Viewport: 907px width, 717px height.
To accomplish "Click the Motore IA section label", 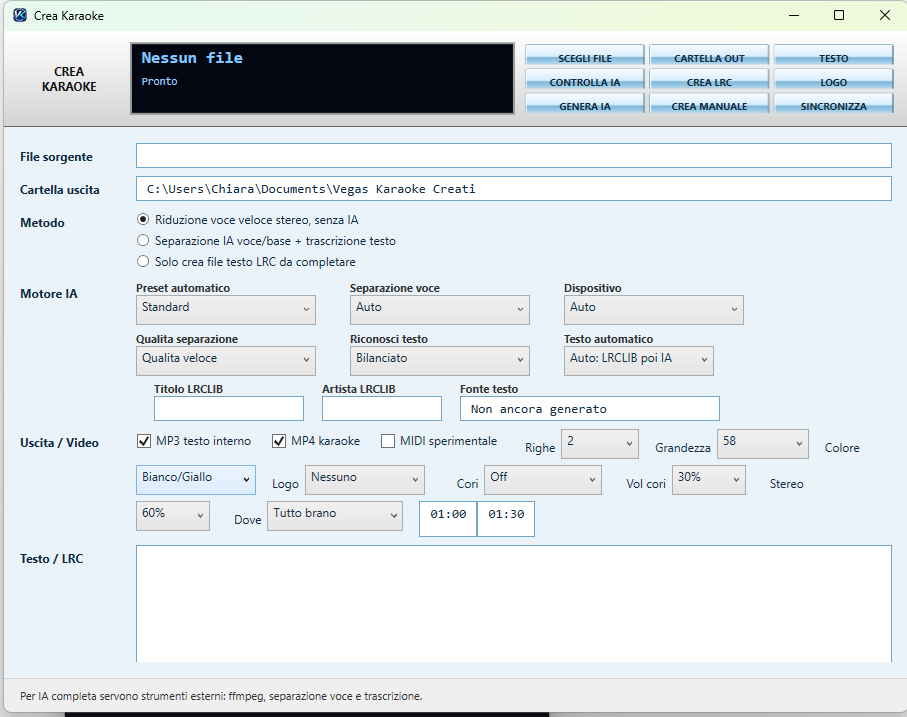I will (x=49, y=294).
